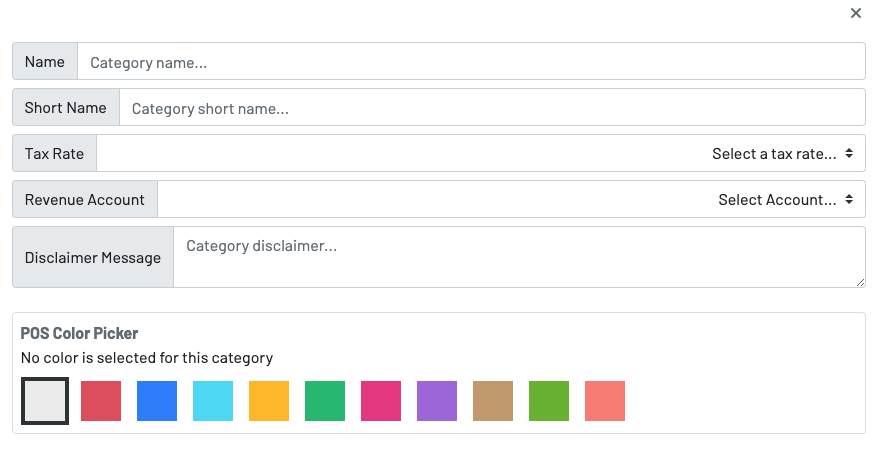Choose the tan brown color swatch

coord(493,401)
